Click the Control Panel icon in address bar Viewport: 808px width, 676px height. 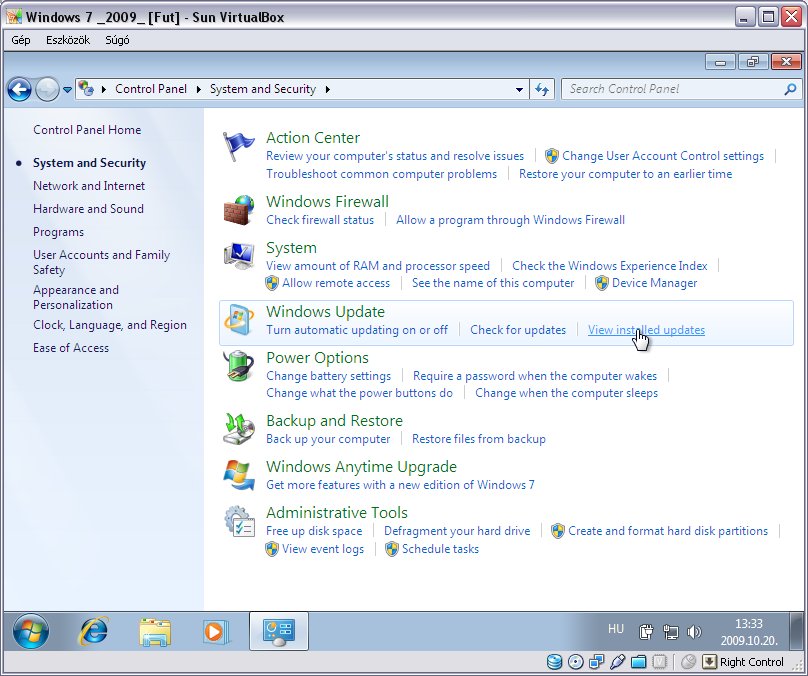87,89
